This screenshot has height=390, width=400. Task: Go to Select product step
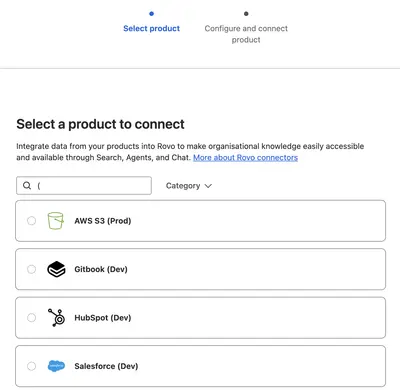click(x=151, y=28)
